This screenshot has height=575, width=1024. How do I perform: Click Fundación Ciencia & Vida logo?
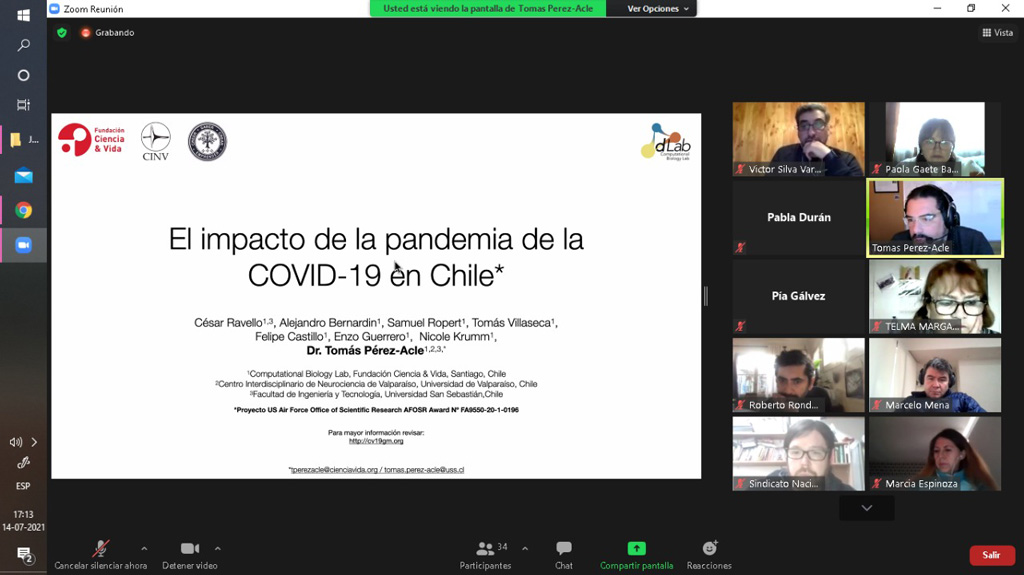tap(91, 140)
